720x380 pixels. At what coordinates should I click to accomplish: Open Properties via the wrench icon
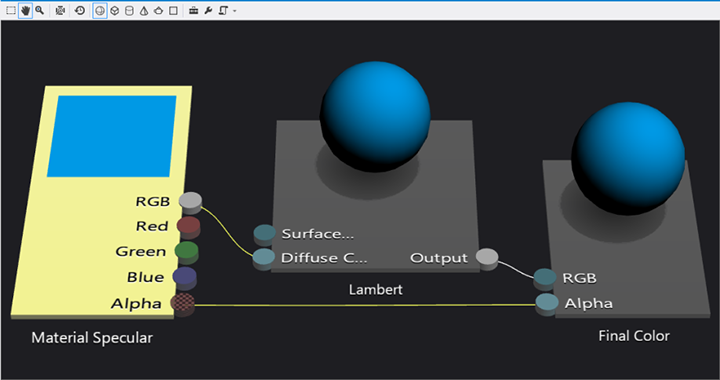208,10
